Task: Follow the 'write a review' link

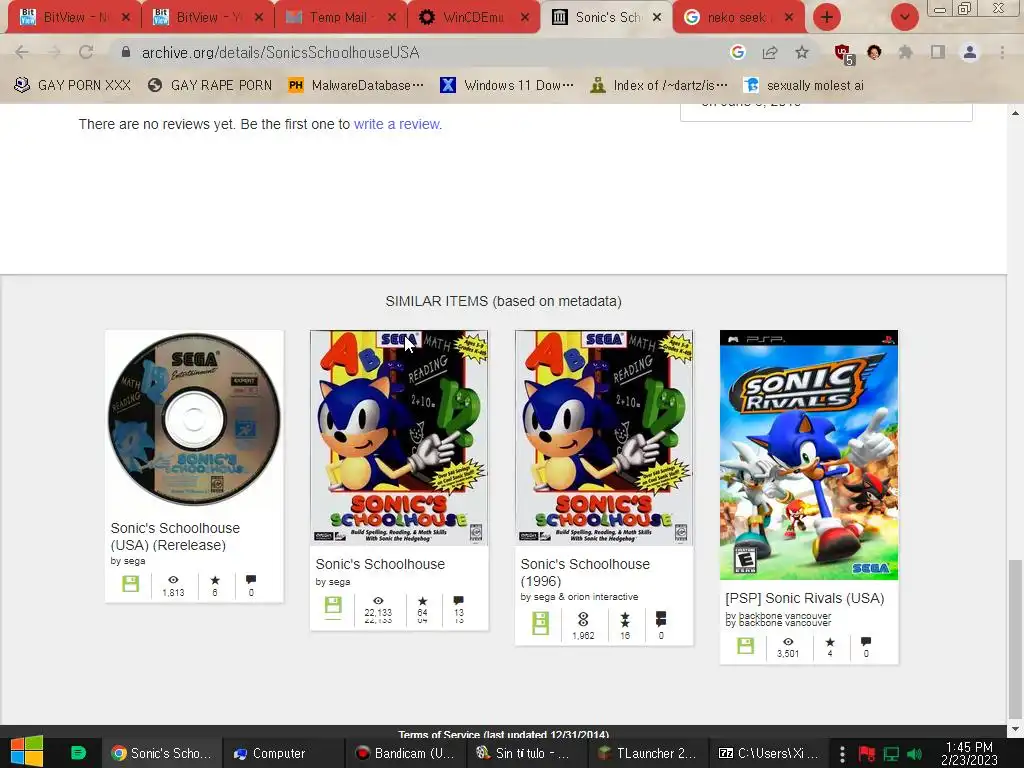Action: point(397,124)
